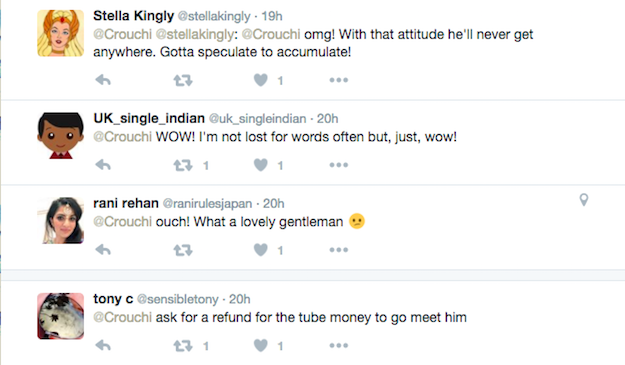Retweet Stella Kingly's speculate to accumulate tweet
Screen dimensions: 625x365
pos(183,80)
